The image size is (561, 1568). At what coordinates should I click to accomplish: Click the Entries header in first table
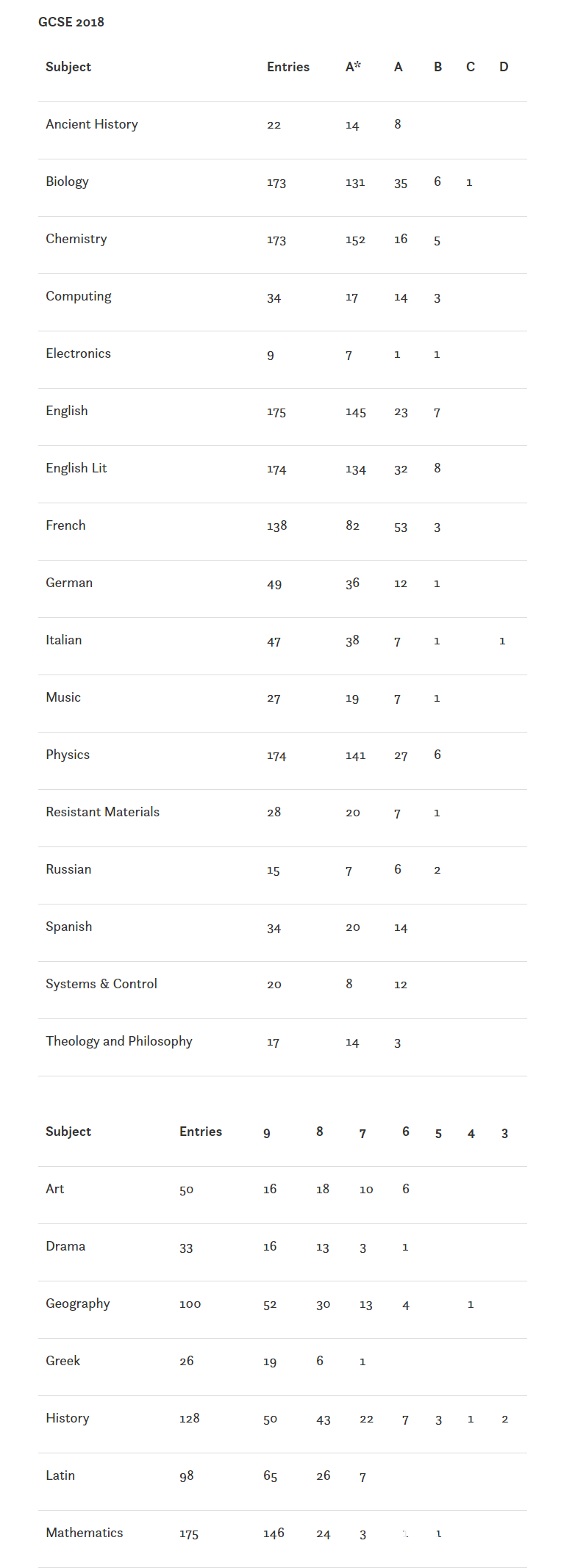(x=288, y=67)
